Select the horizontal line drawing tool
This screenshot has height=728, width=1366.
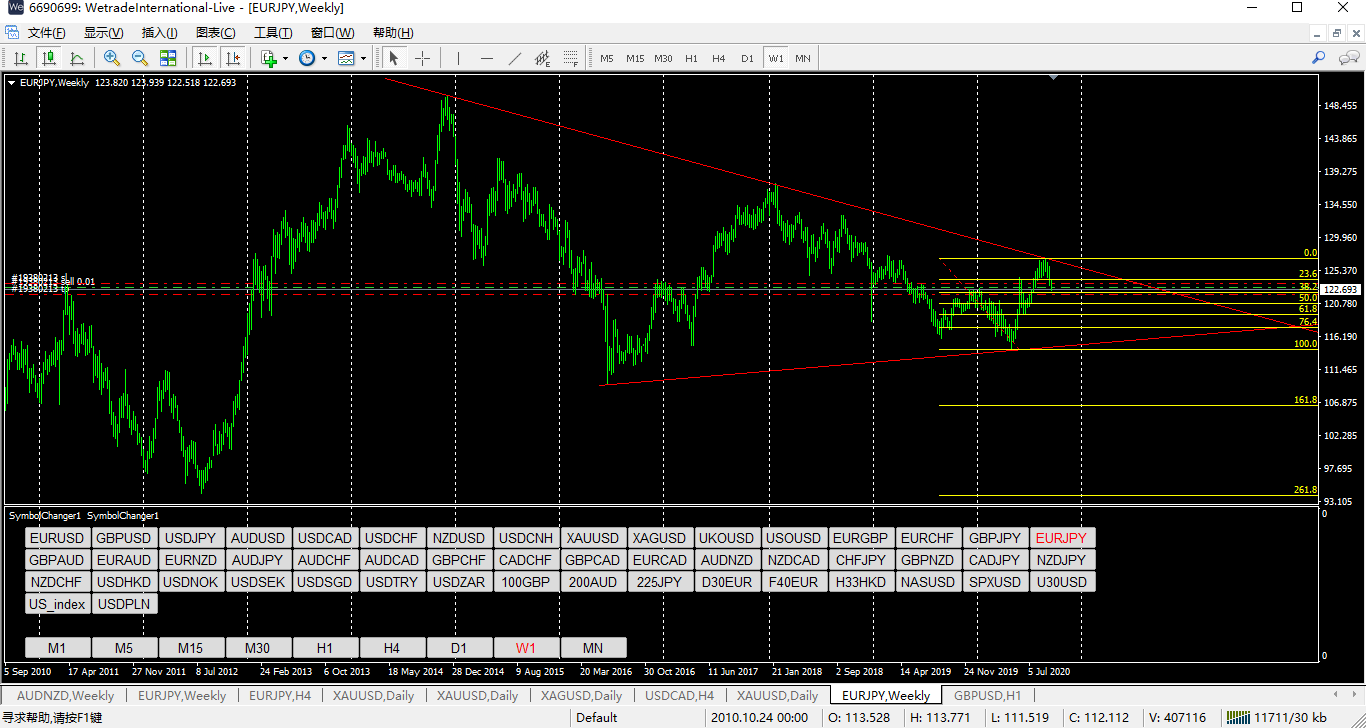tap(487, 58)
